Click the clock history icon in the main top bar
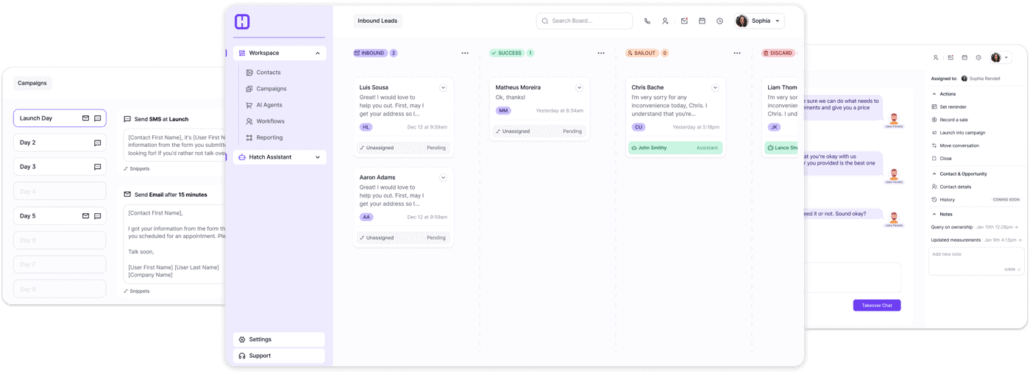This screenshot has height=374, width=1030. [x=719, y=21]
